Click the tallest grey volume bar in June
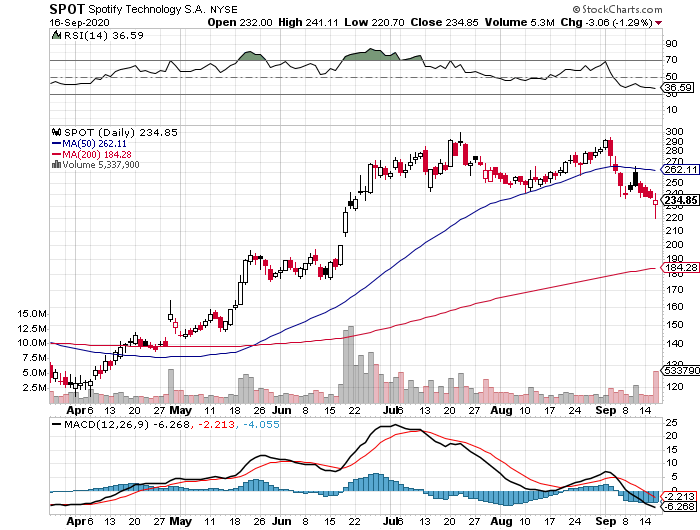 [x=350, y=365]
